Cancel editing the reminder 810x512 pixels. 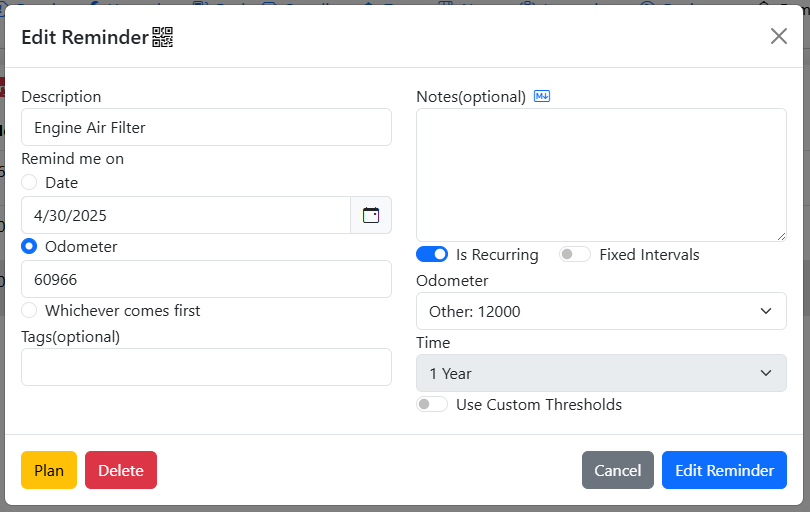[617, 470]
